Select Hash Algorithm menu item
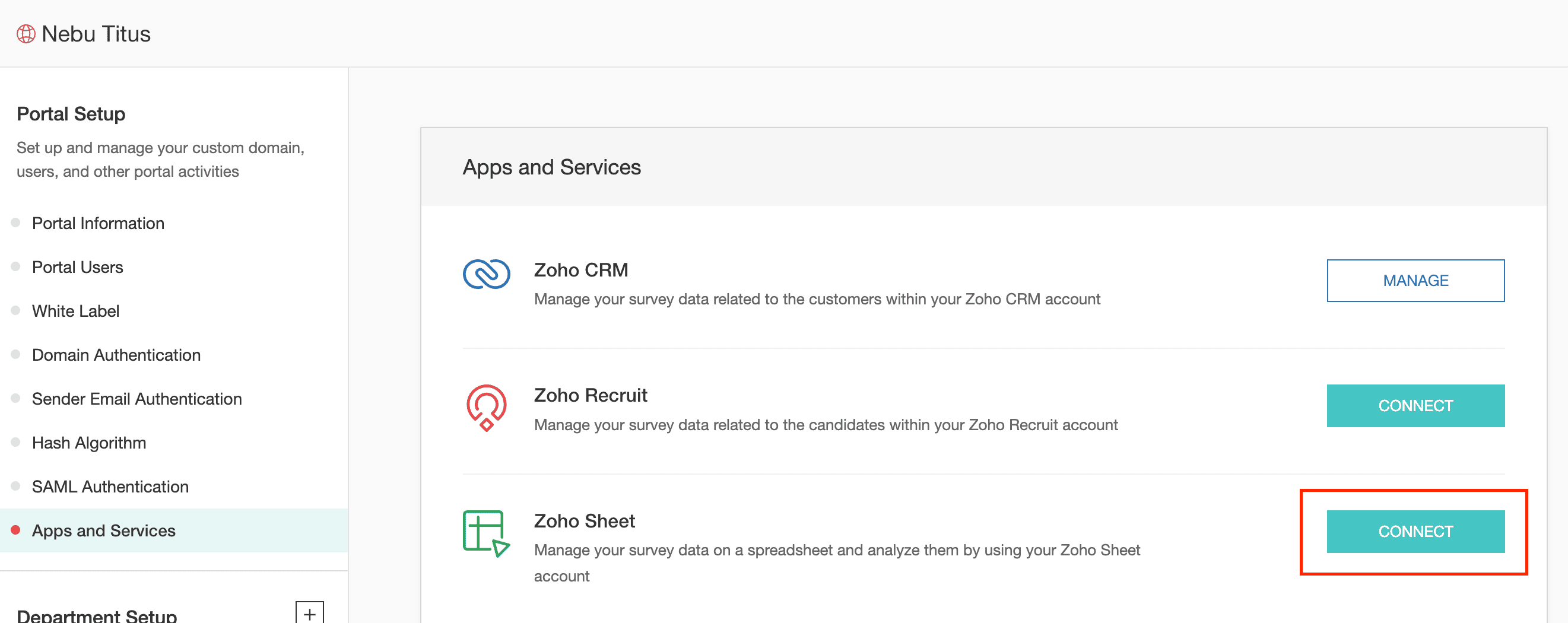The image size is (1568, 623). click(89, 442)
